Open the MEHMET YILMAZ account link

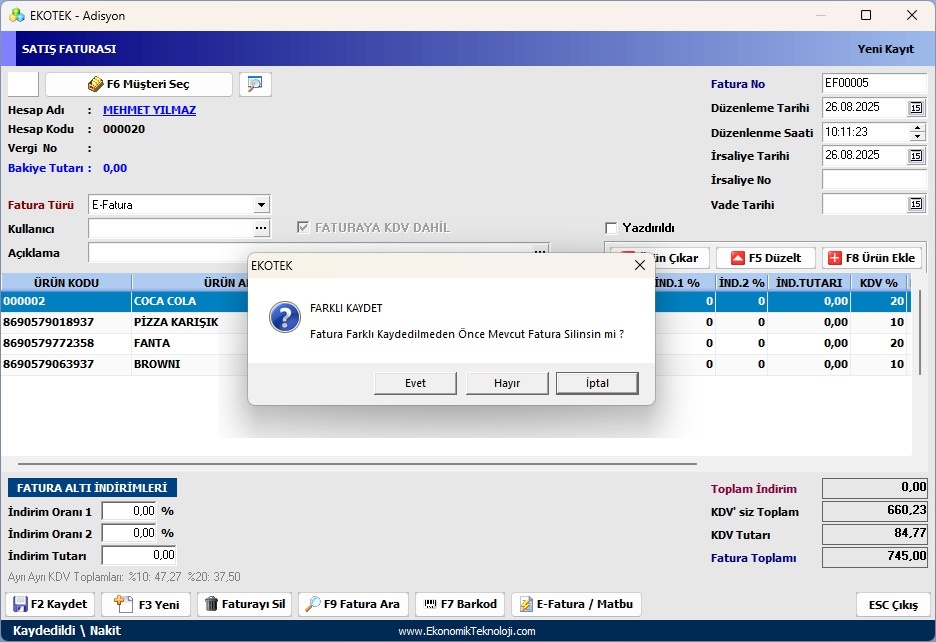[149, 110]
